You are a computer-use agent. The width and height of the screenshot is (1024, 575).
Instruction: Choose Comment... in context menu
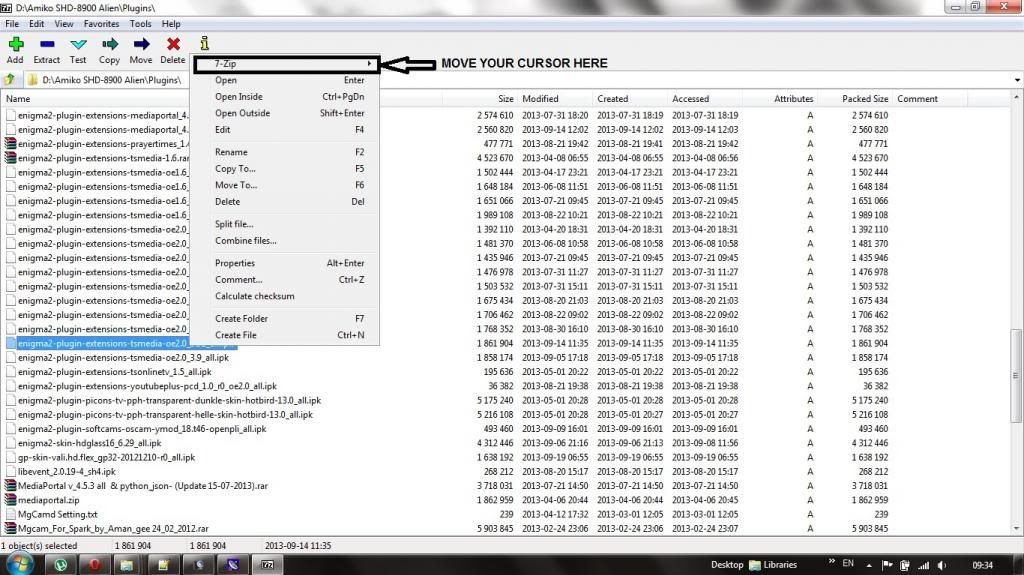coord(285,280)
